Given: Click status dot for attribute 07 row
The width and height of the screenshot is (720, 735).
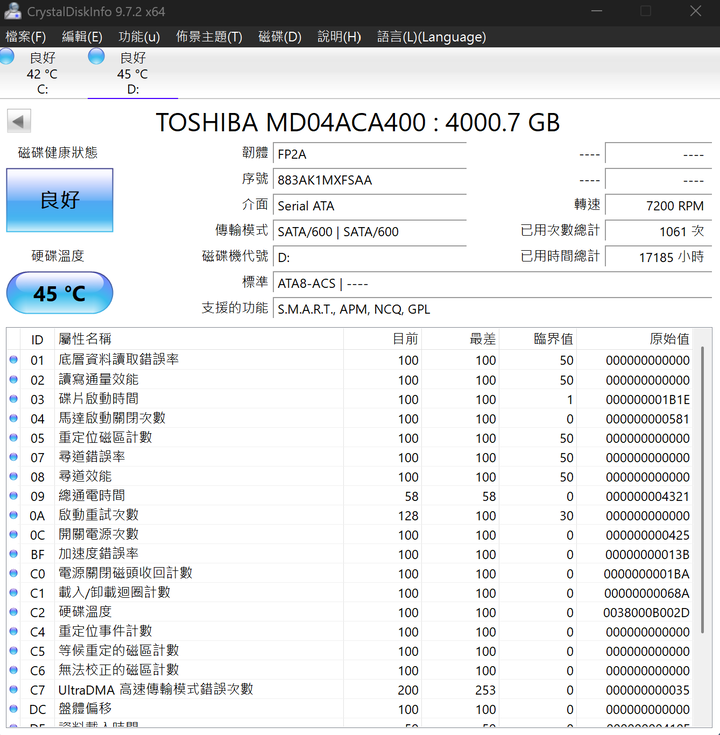Looking at the screenshot, I should click(x=14, y=457).
